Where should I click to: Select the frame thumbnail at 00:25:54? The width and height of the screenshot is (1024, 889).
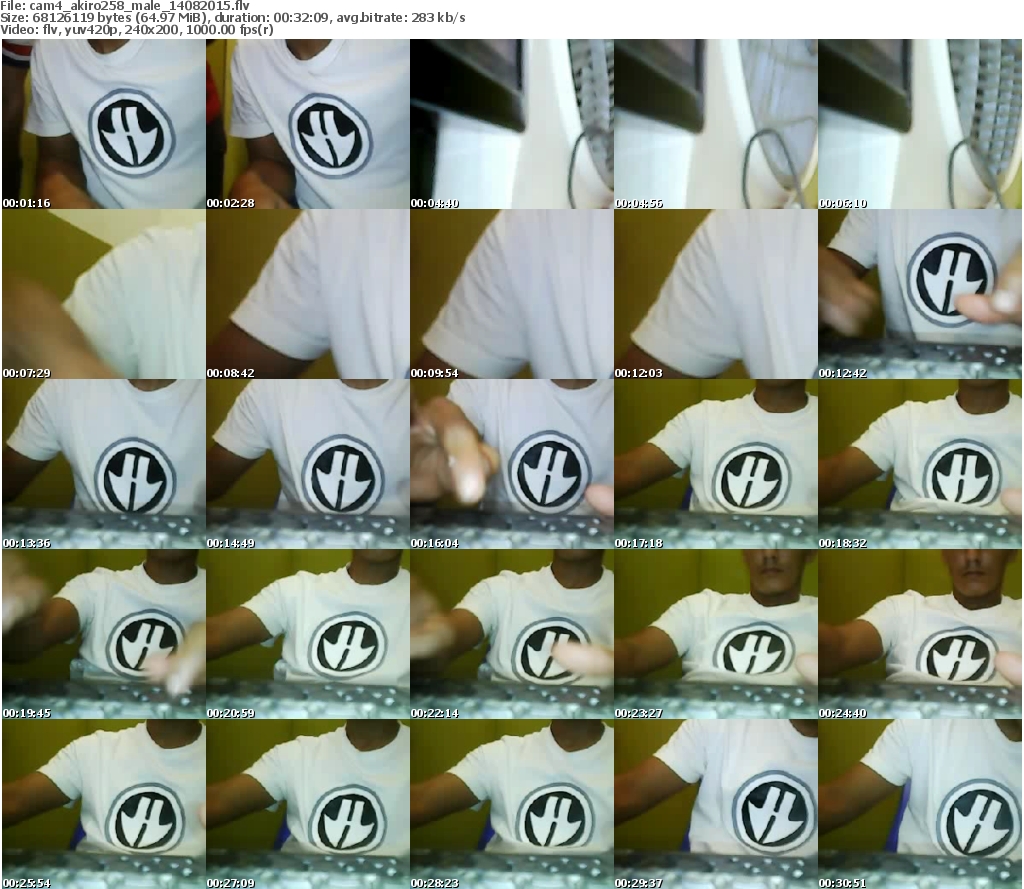pos(104,803)
